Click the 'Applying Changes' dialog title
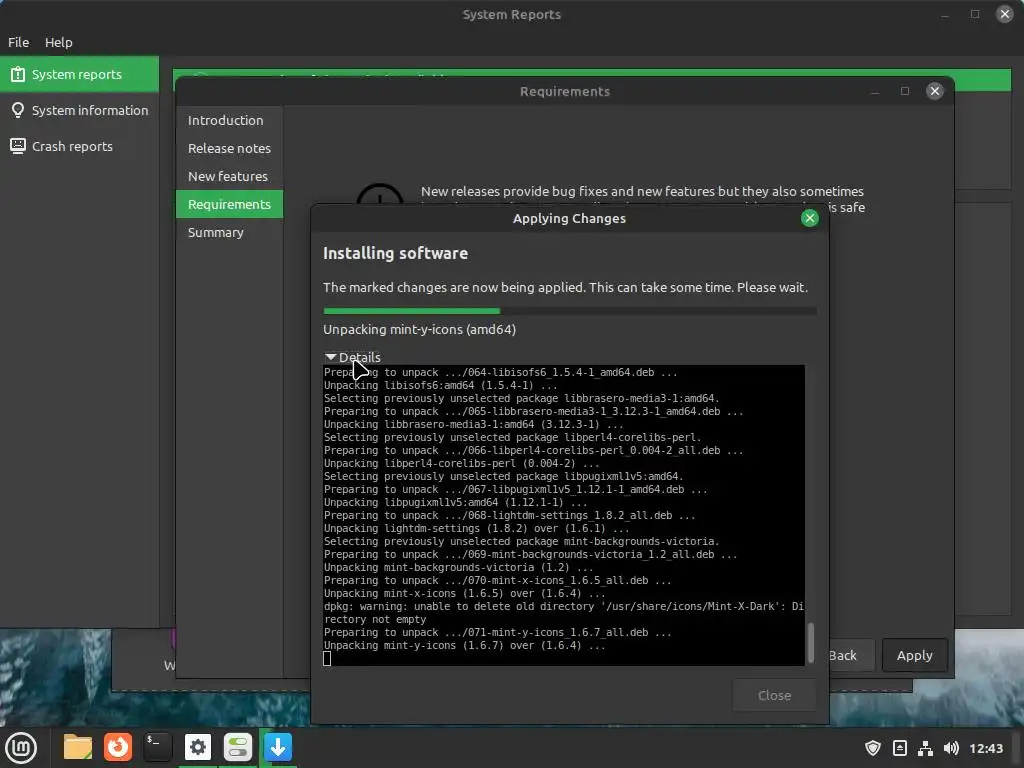The image size is (1024, 768). coord(569,218)
